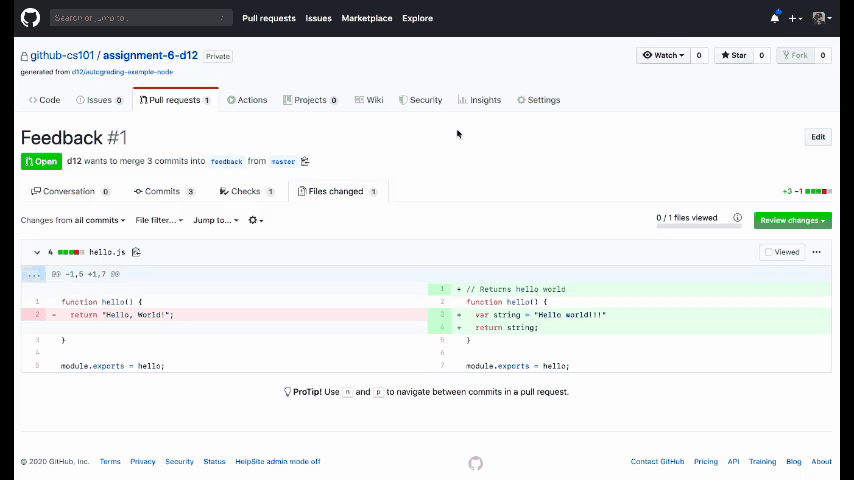The width and height of the screenshot is (854, 480).
Task: Open the Actions tab
Action: [247, 100]
